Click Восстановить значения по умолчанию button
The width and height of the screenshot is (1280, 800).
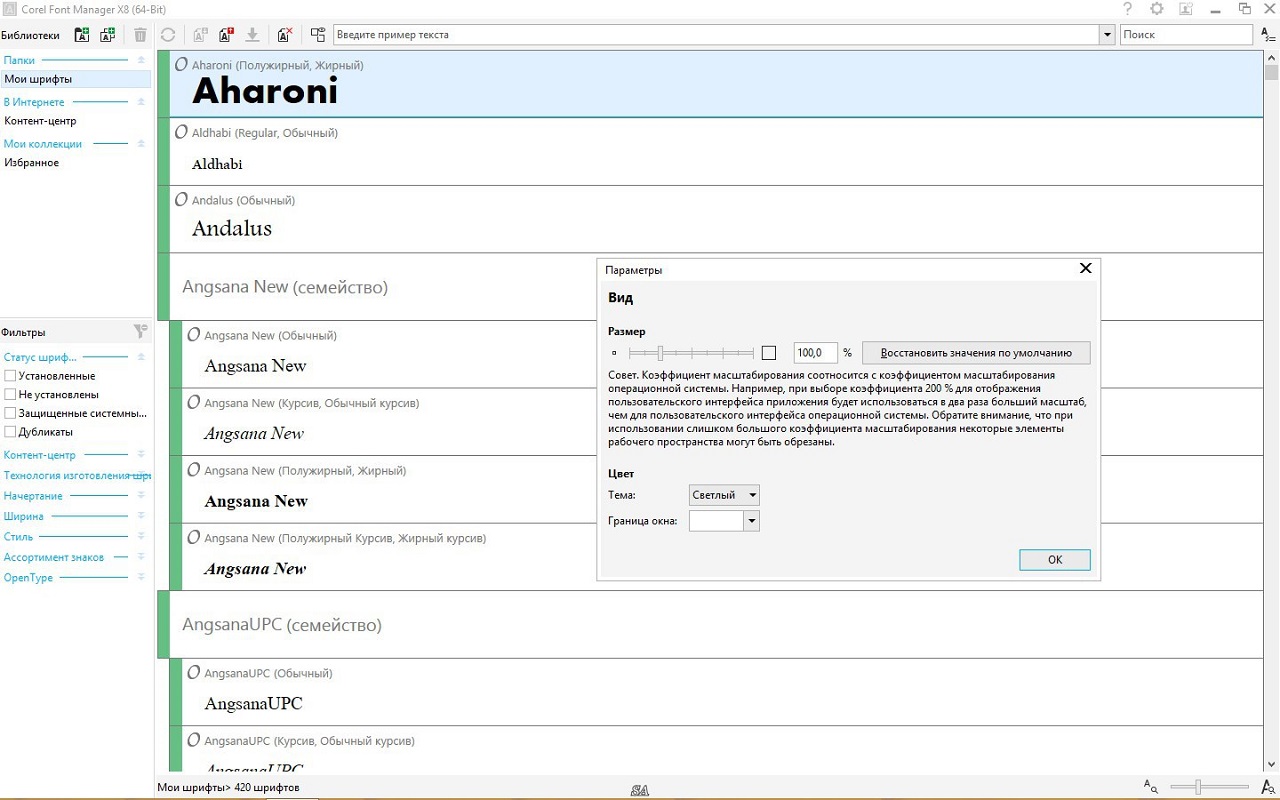tap(976, 353)
